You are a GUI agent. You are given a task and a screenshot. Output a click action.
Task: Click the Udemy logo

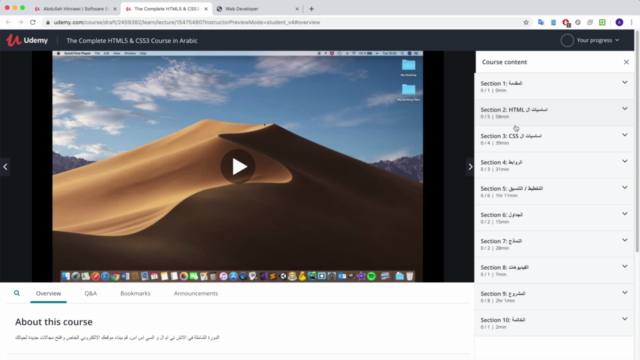(x=27, y=40)
